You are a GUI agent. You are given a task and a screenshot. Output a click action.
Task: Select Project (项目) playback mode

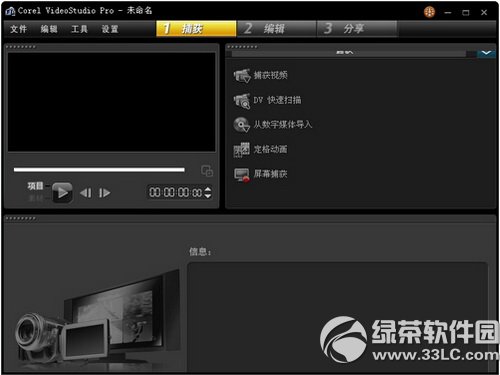(35, 186)
